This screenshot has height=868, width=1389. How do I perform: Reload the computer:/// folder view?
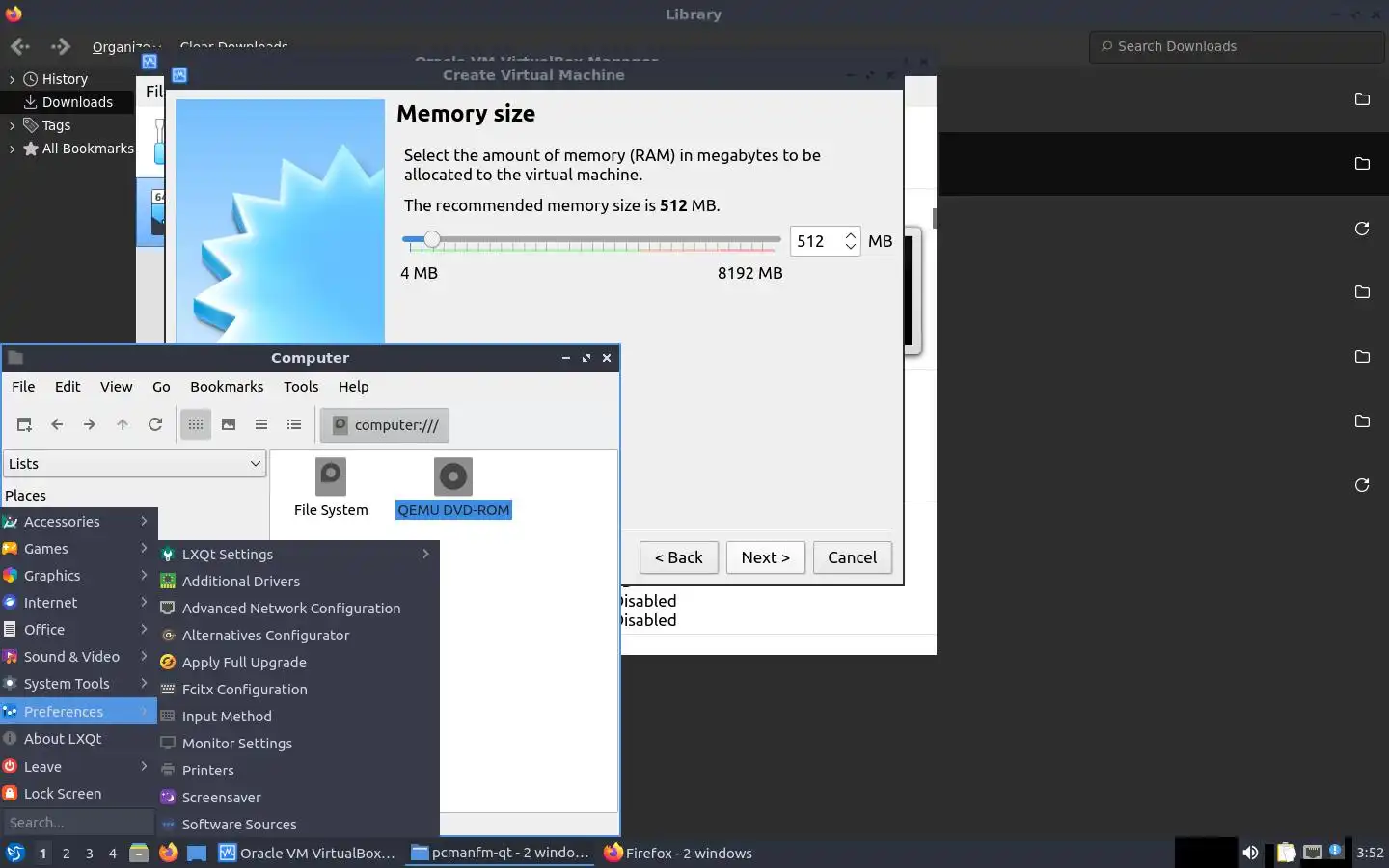point(155,424)
